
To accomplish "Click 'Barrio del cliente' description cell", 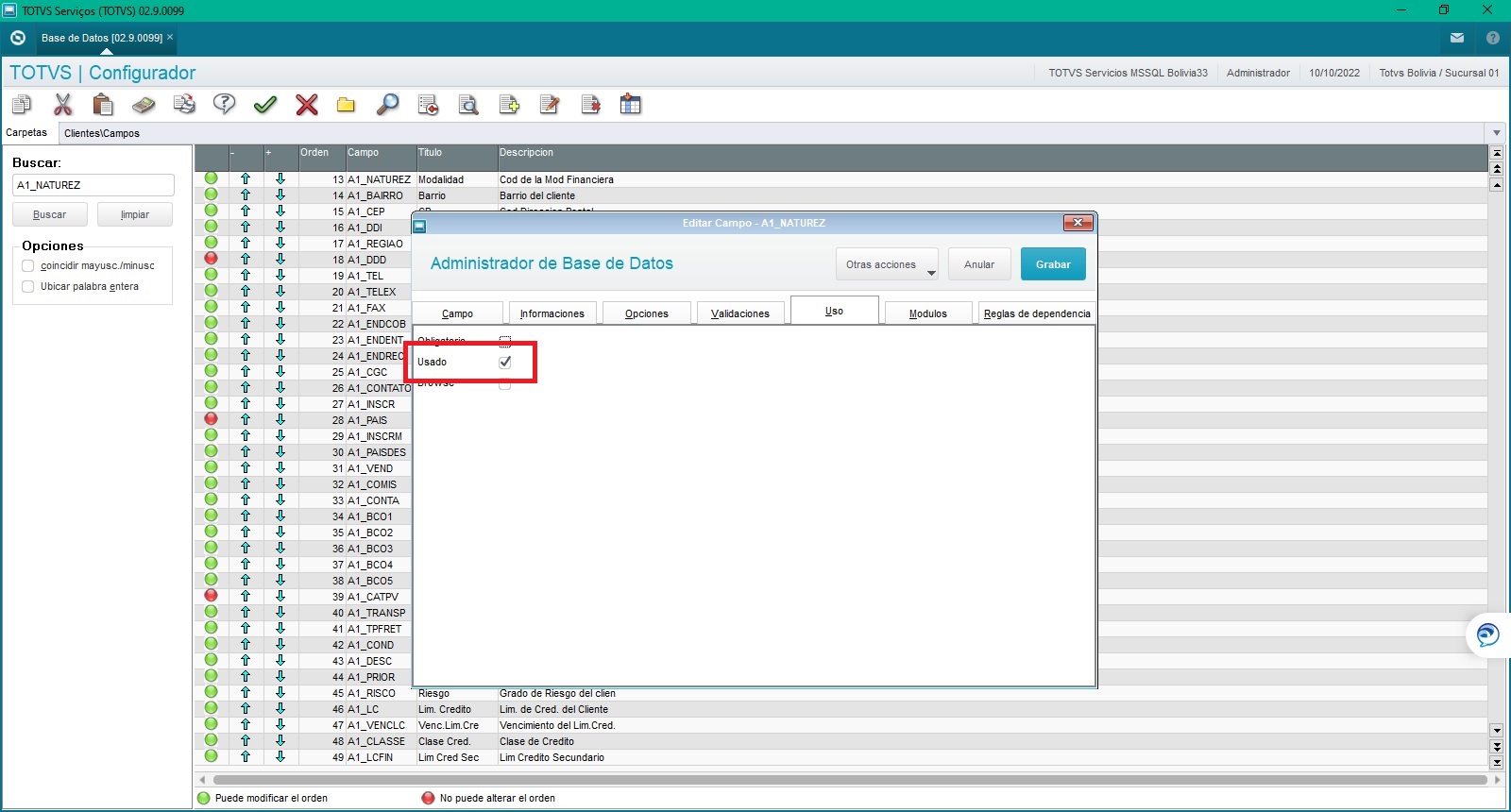I will tap(537, 195).
